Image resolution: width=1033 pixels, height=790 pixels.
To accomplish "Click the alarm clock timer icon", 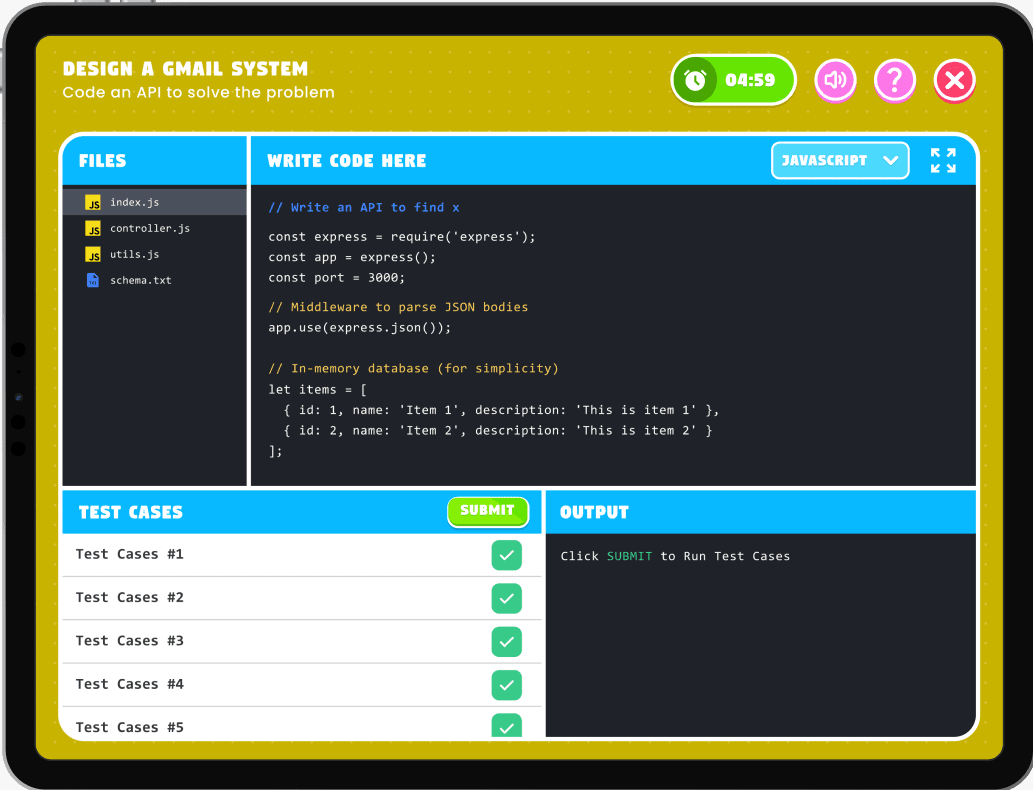I will coord(694,80).
